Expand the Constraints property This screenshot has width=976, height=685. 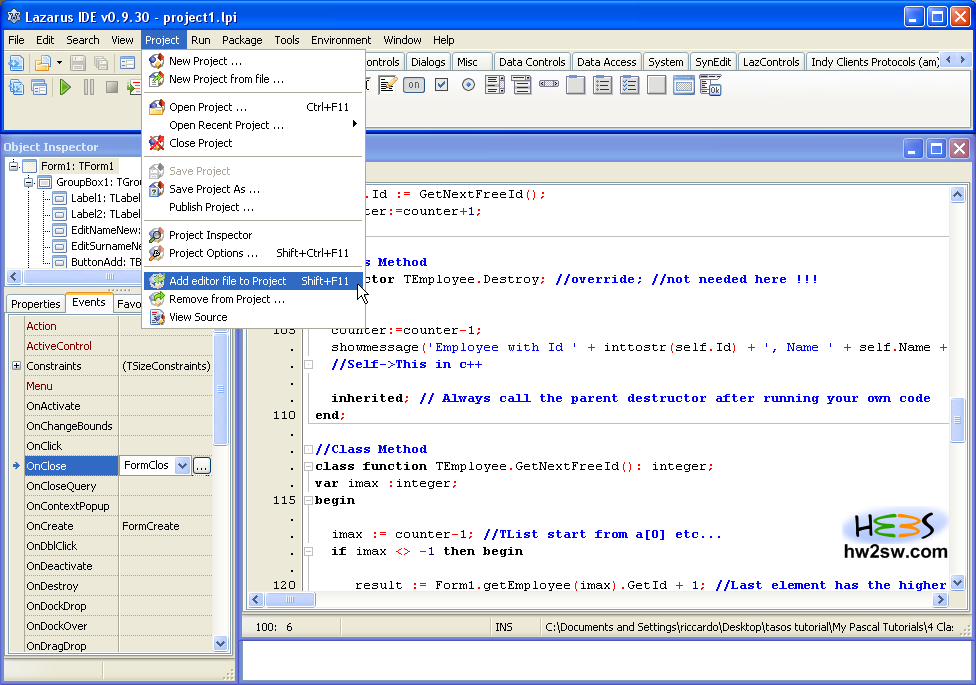16,366
